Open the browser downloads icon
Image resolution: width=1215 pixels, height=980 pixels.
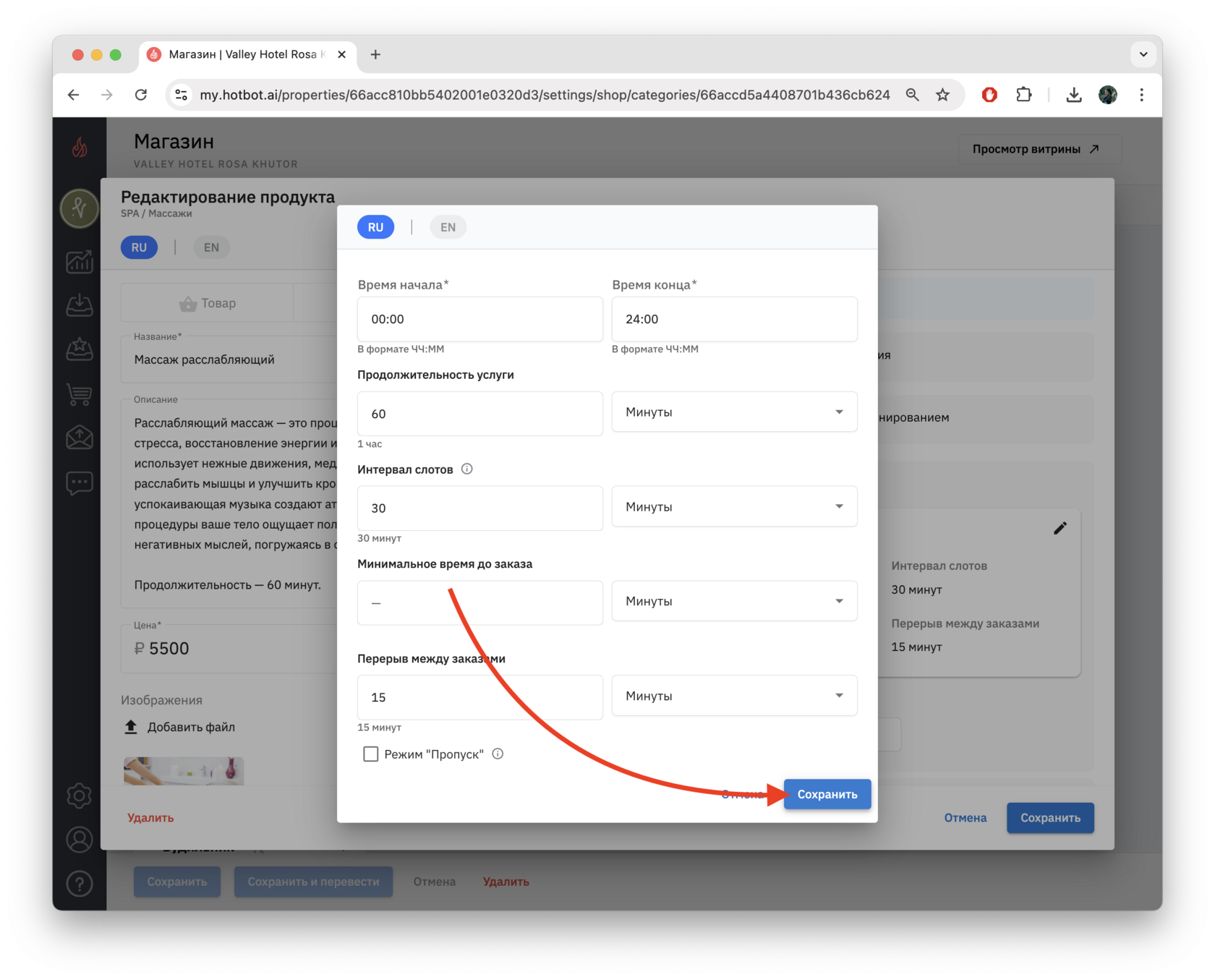[x=1074, y=95]
